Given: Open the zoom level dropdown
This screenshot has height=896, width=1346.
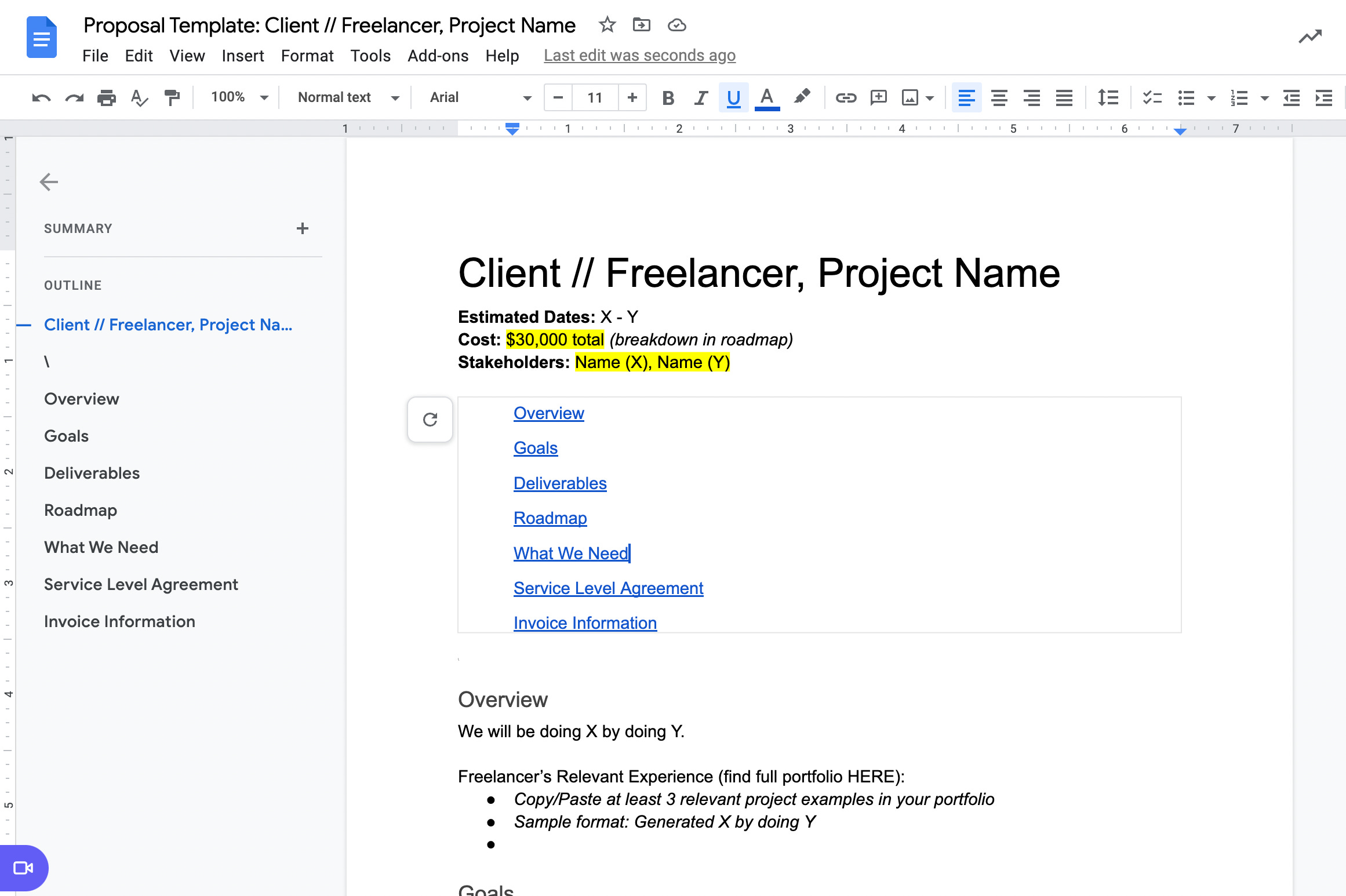Looking at the screenshot, I should click(x=239, y=97).
